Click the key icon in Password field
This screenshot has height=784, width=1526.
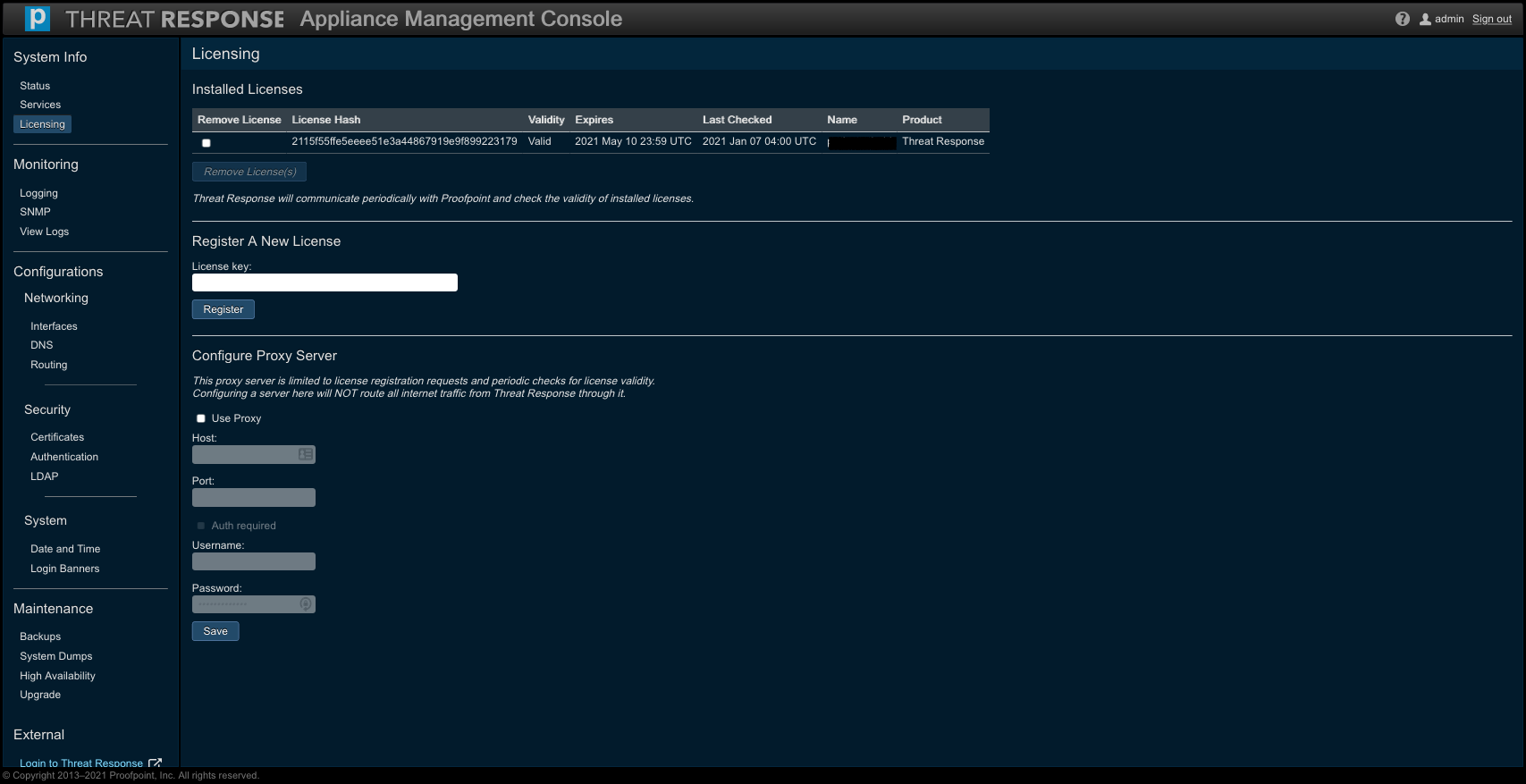pyautogui.click(x=305, y=604)
